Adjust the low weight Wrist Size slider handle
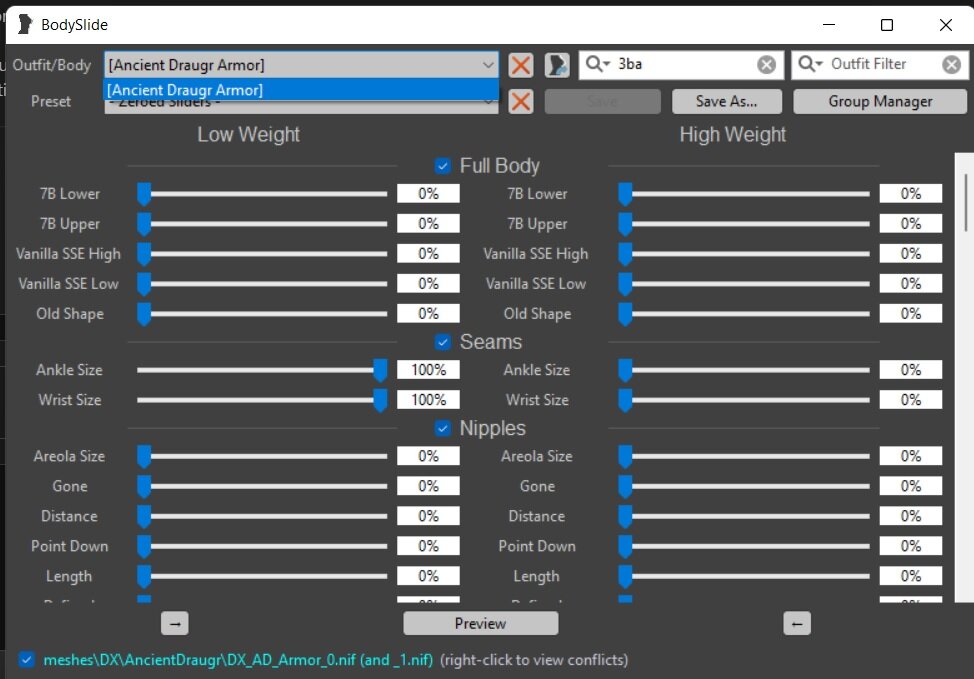 pos(380,399)
